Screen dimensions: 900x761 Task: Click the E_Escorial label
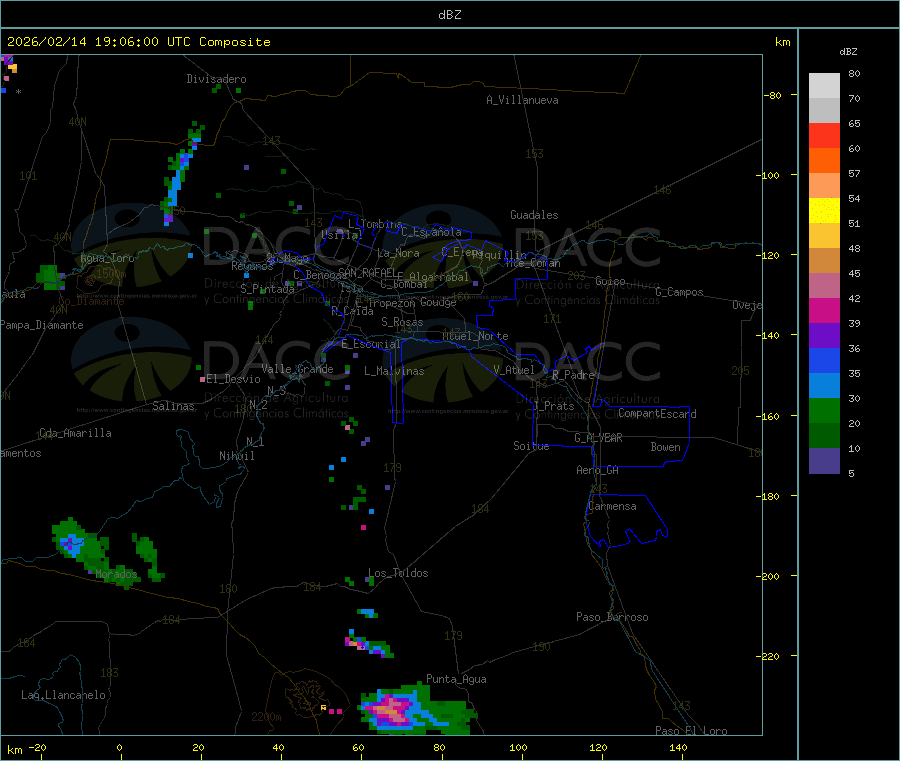tap(370, 344)
